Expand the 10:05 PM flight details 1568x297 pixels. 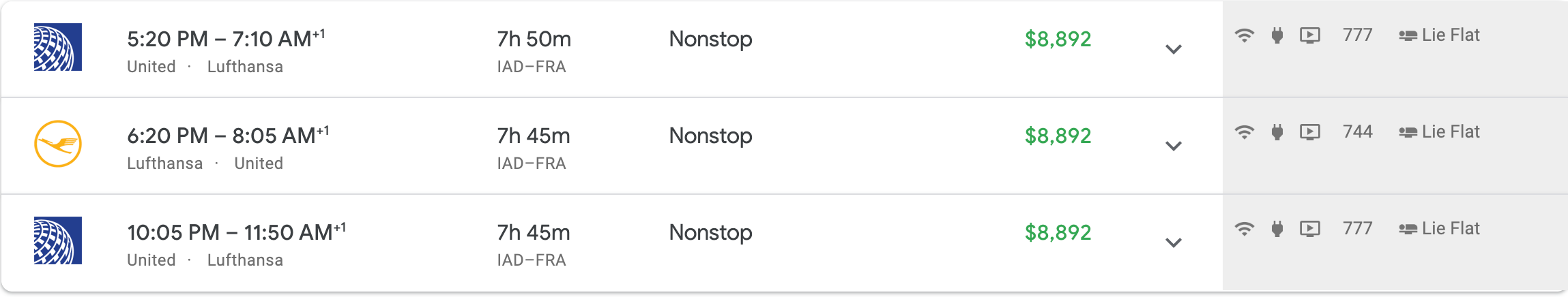pos(1173,243)
